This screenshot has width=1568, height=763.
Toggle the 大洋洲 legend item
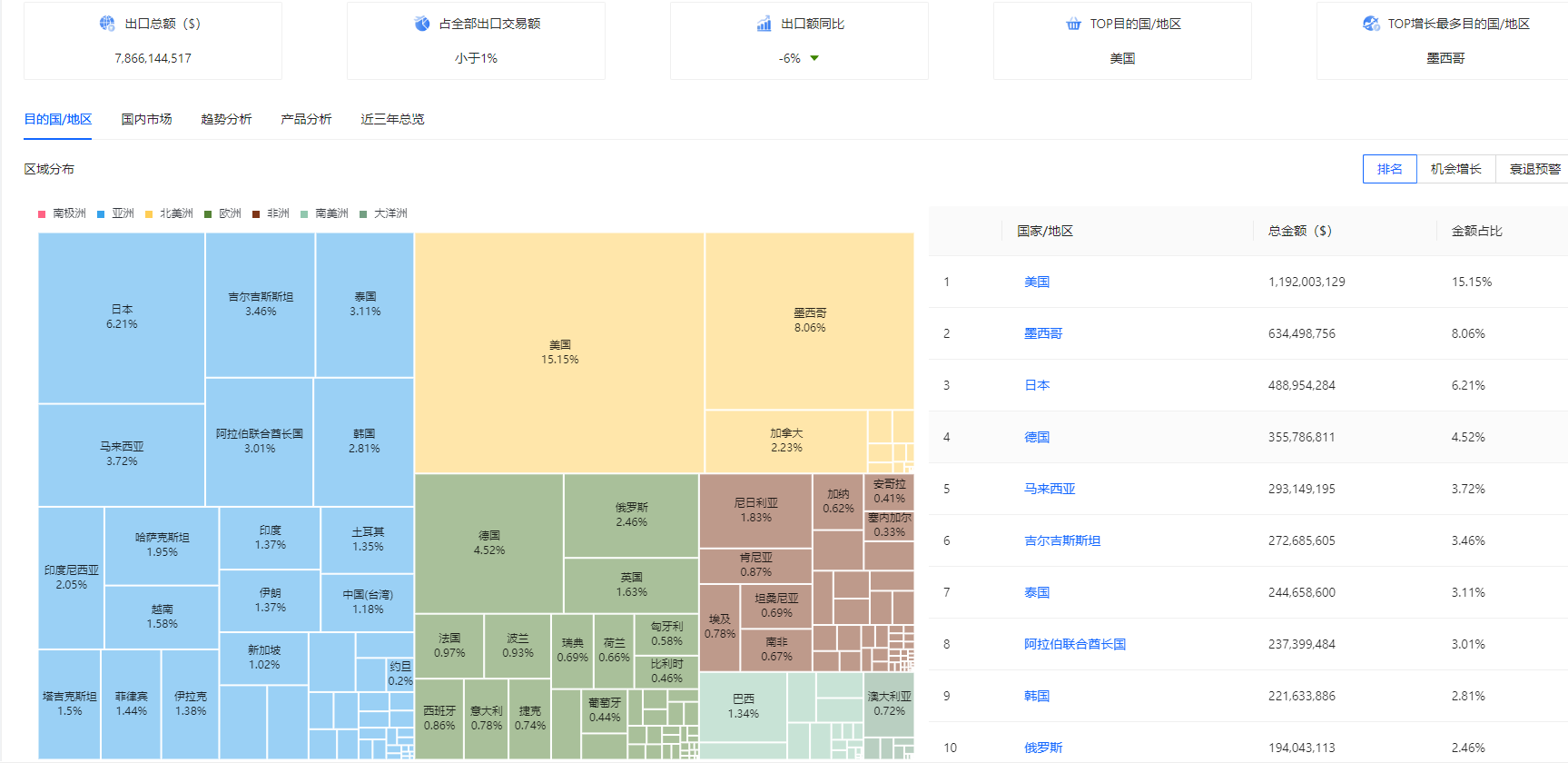[383, 213]
